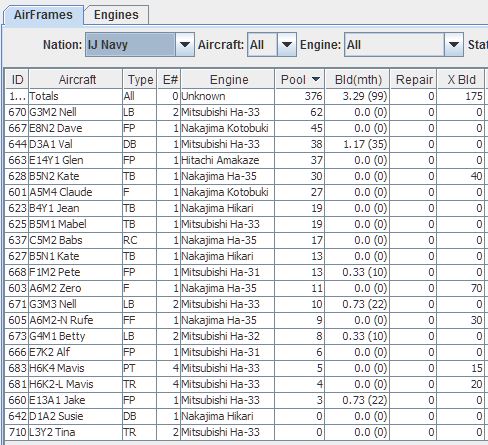Sort by the Aircraft column header
The width and height of the screenshot is (488, 445).
pos(76,80)
